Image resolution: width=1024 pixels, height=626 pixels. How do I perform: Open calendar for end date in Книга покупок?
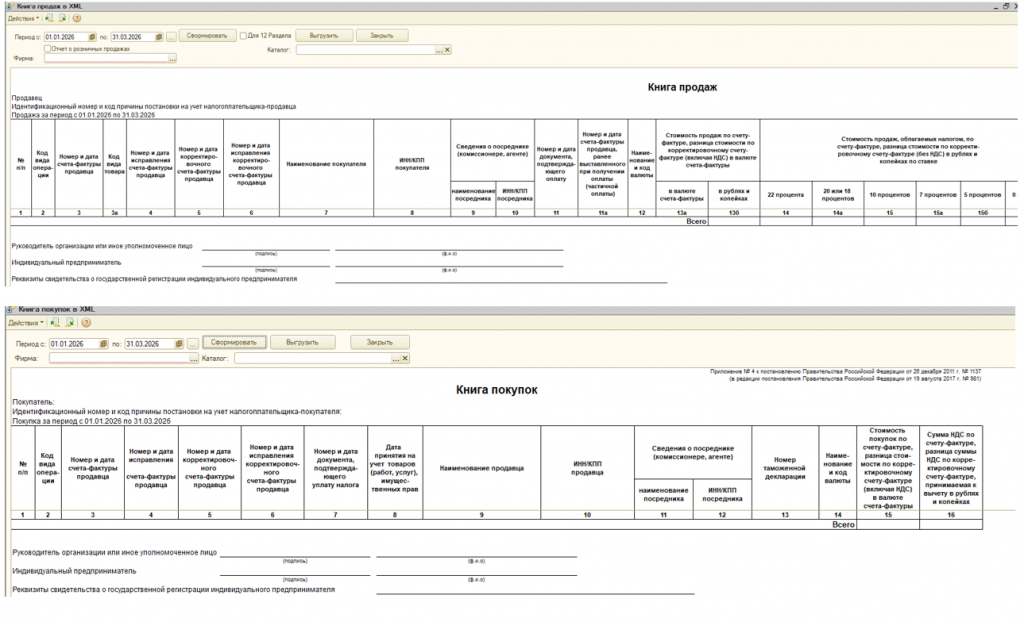pos(179,344)
